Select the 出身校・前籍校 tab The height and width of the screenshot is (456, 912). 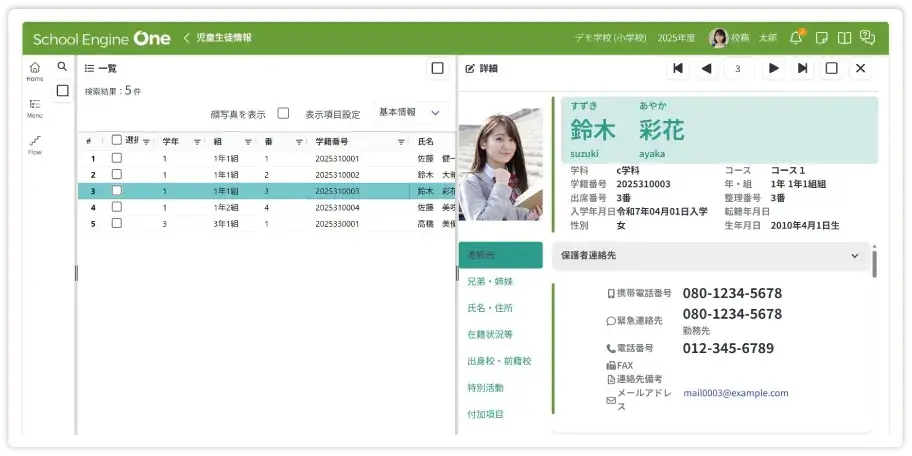500,361
